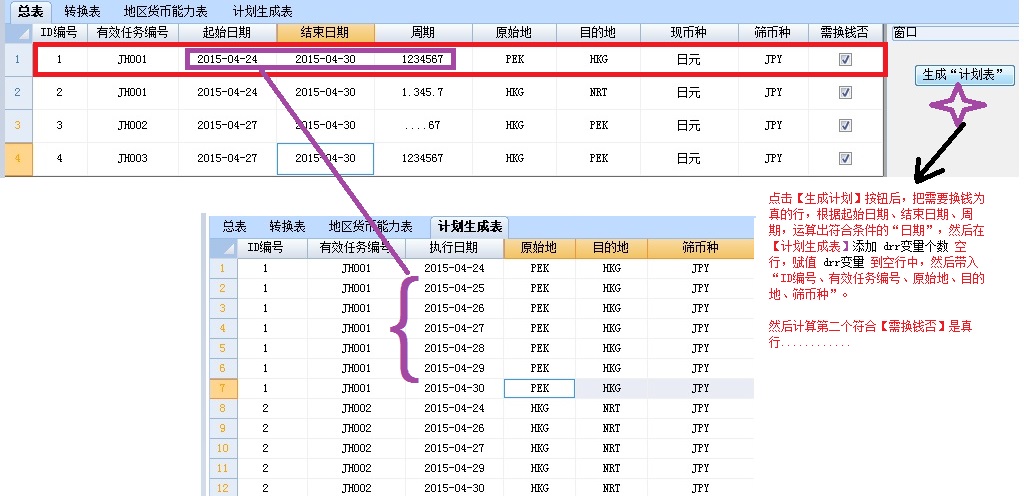Select all cells via lower grid corner triangle

[x=223, y=248]
